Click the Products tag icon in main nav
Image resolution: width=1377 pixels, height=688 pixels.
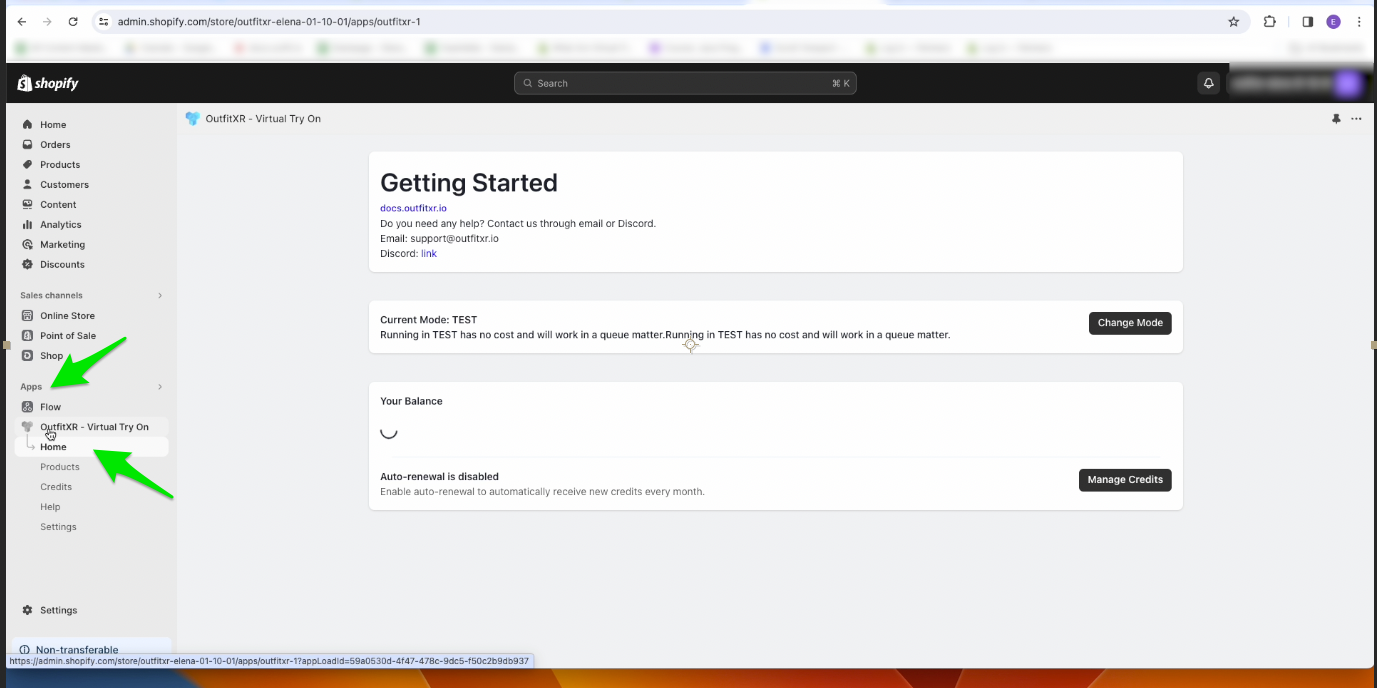tap(27, 165)
